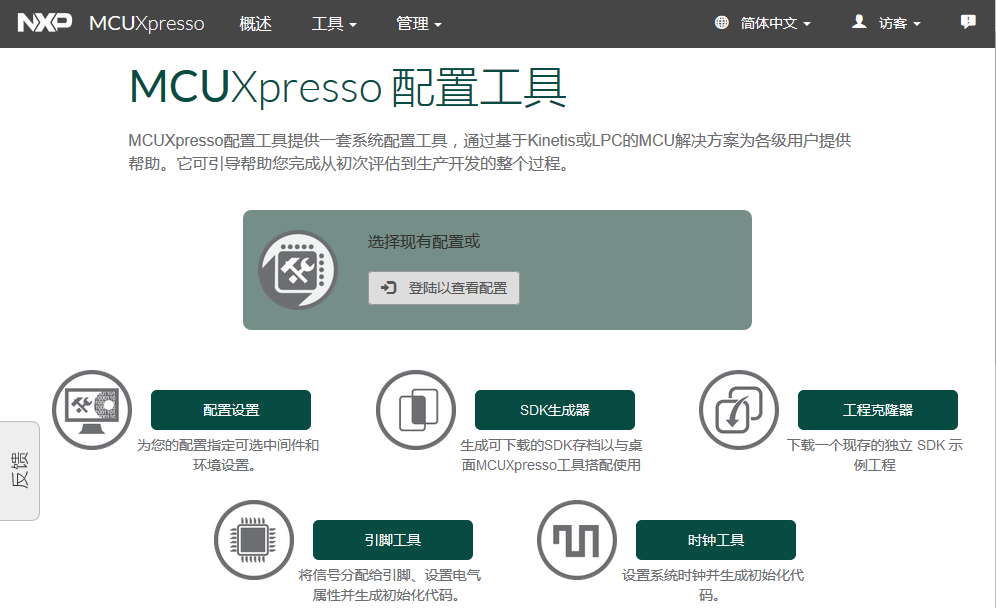996x608 pixels.
Task: Click the intro paragraph mentioning Kinetis或LPC
Action: click(490, 152)
